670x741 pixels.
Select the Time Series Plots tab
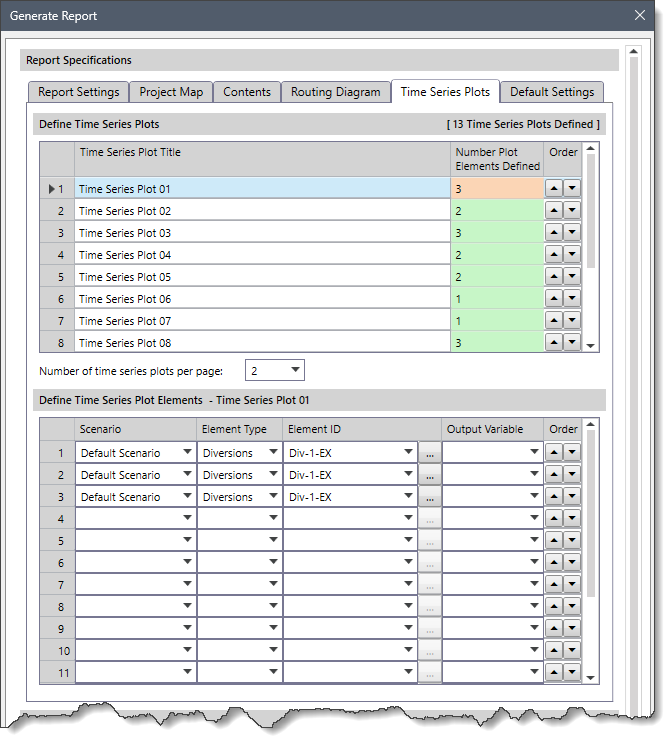[445, 92]
